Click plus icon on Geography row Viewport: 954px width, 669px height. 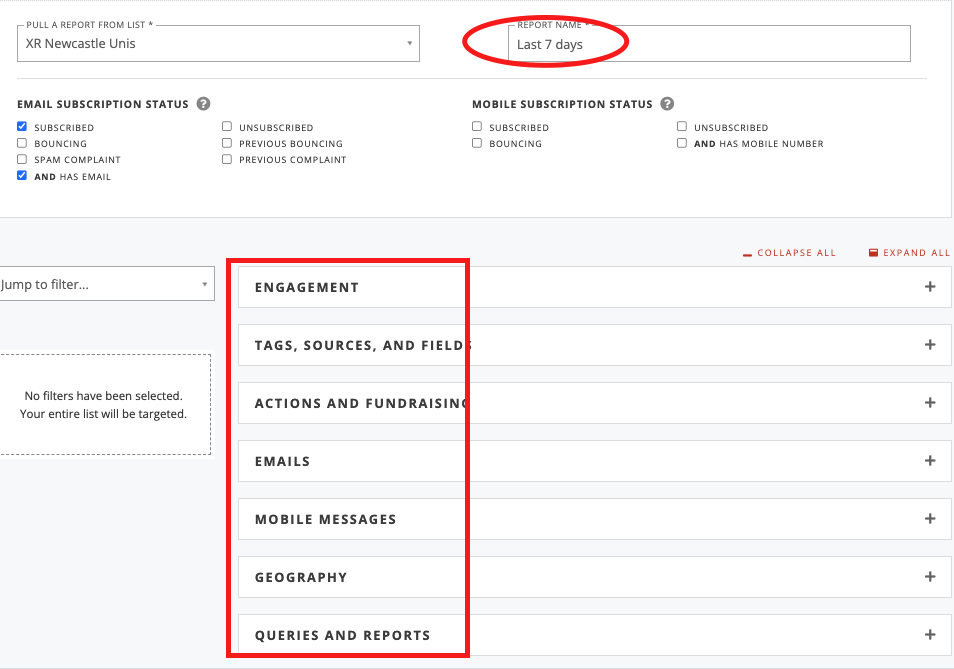coord(930,577)
